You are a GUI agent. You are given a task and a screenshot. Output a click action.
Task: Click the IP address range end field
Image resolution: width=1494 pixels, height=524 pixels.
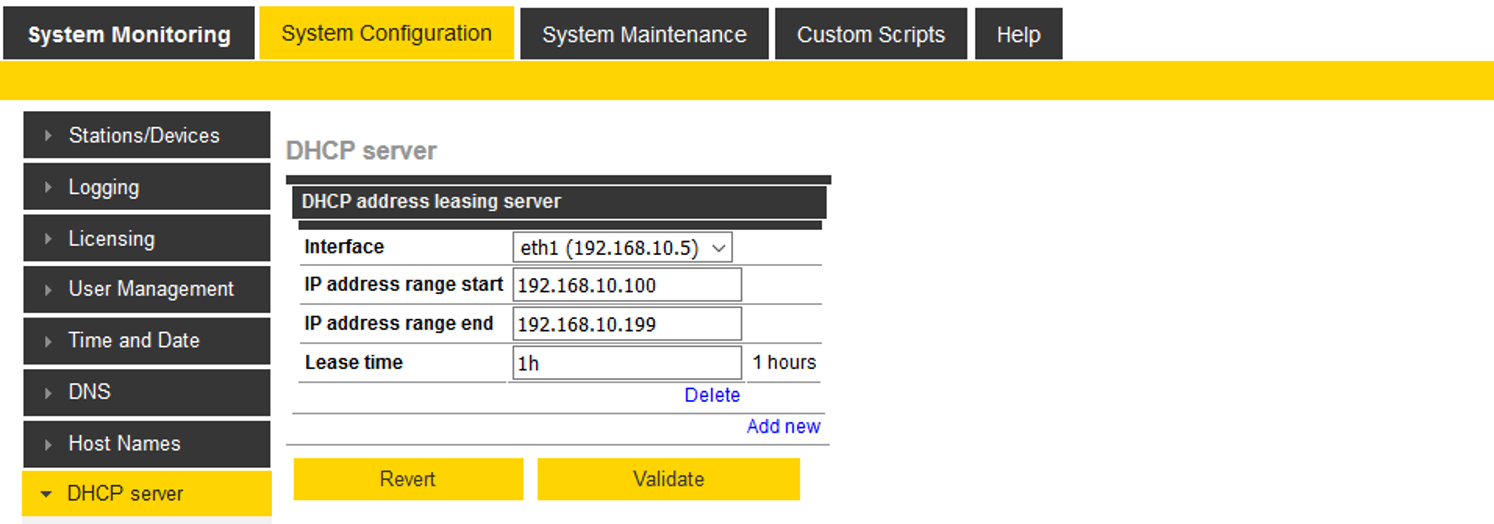[627, 324]
